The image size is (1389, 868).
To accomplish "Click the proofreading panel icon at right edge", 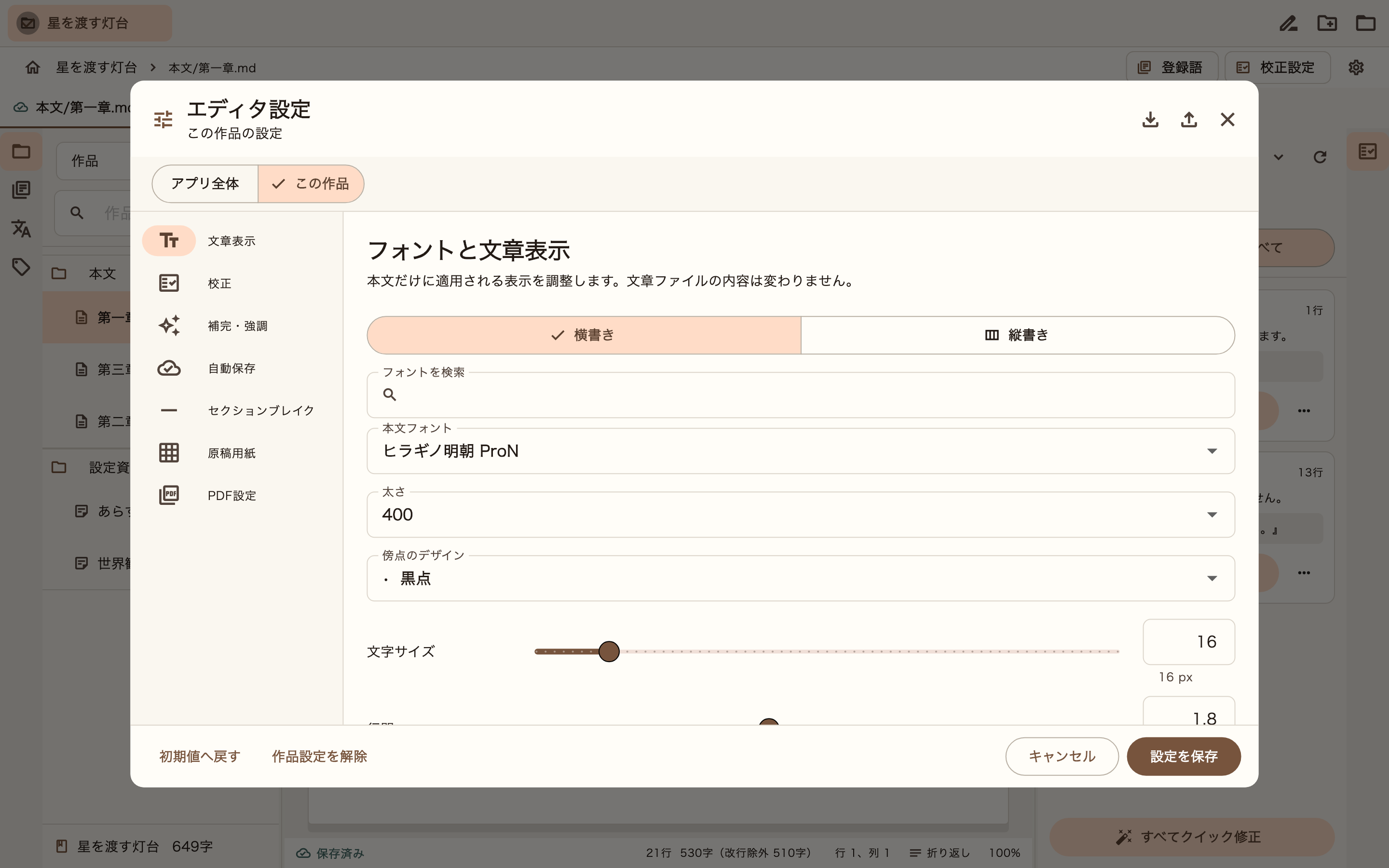I will click(1368, 151).
